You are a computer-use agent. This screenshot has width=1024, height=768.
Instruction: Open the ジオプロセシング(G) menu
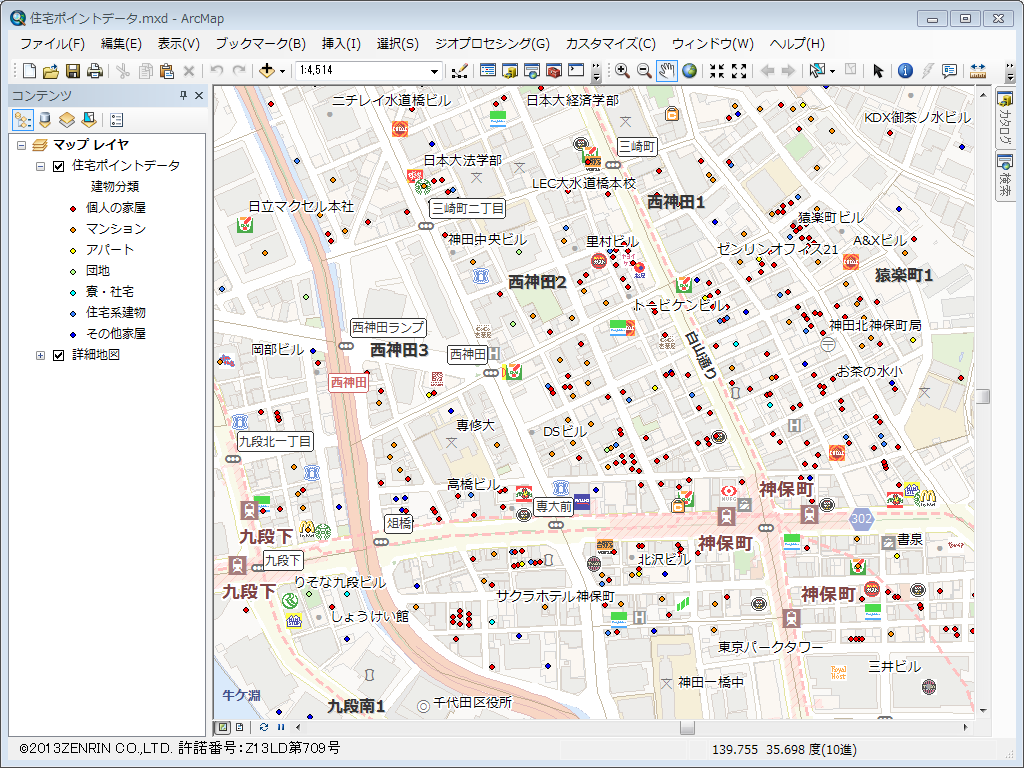pos(492,44)
